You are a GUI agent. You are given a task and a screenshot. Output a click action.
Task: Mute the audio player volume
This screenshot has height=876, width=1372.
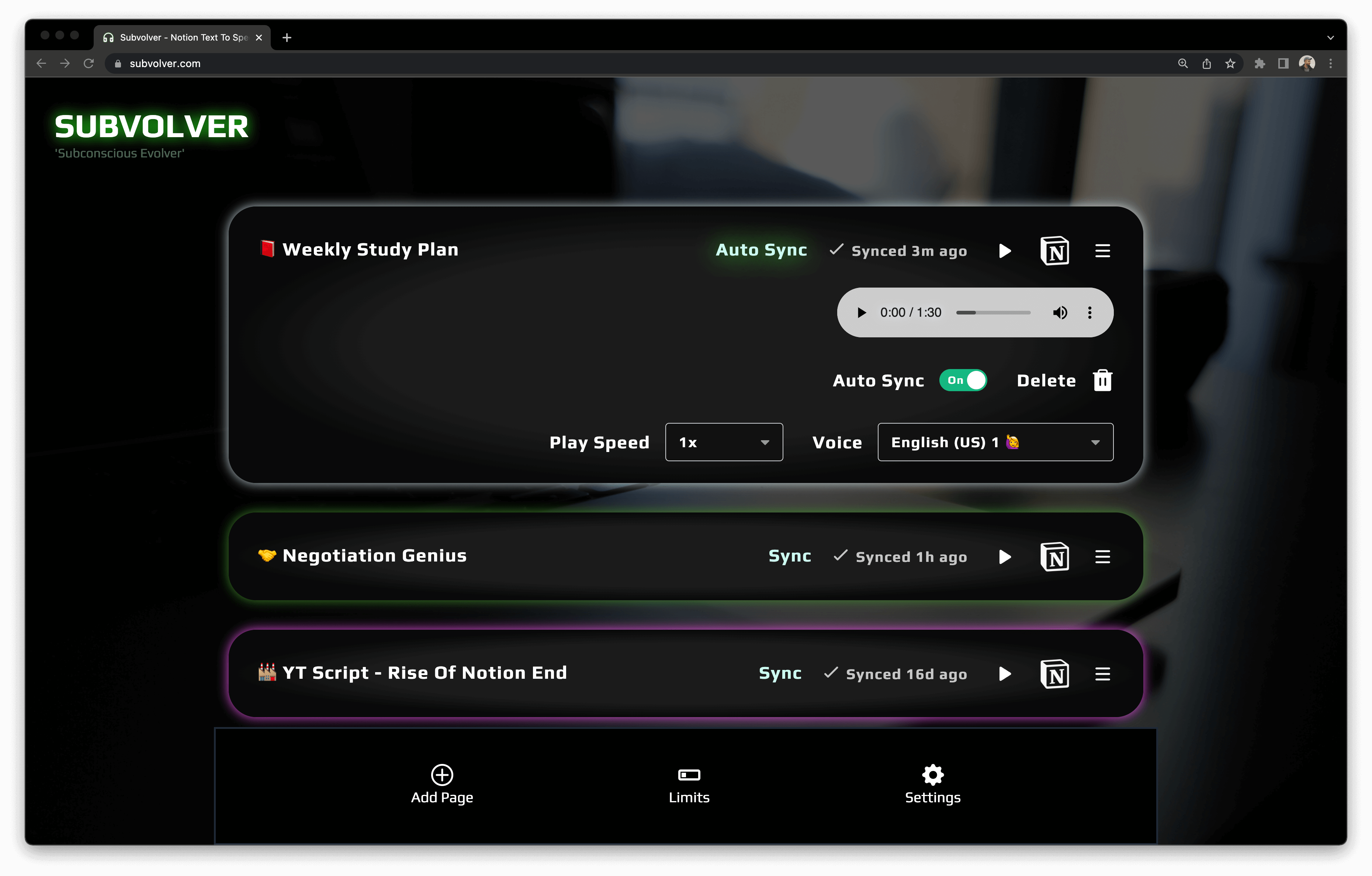[x=1060, y=313]
